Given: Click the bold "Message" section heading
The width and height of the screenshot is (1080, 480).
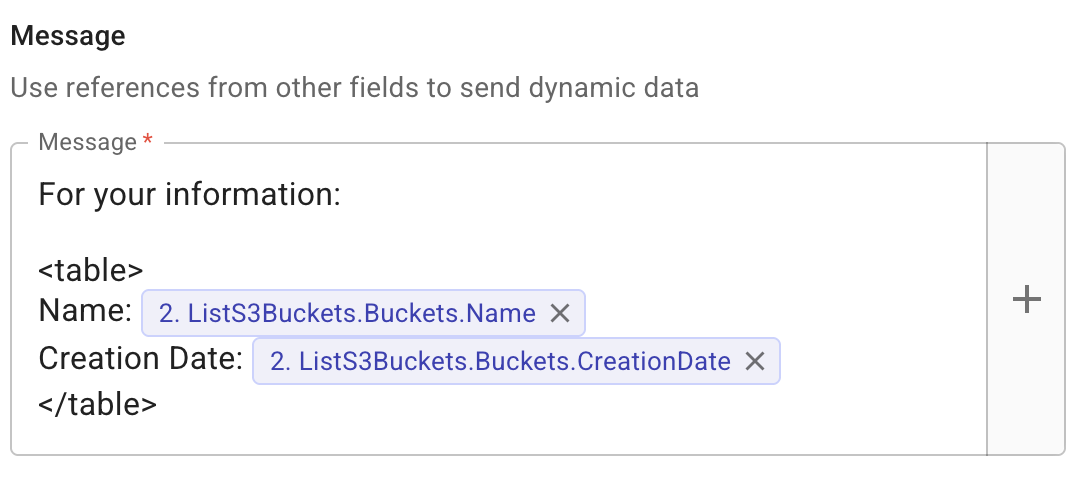Looking at the screenshot, I should pos(68,36).
